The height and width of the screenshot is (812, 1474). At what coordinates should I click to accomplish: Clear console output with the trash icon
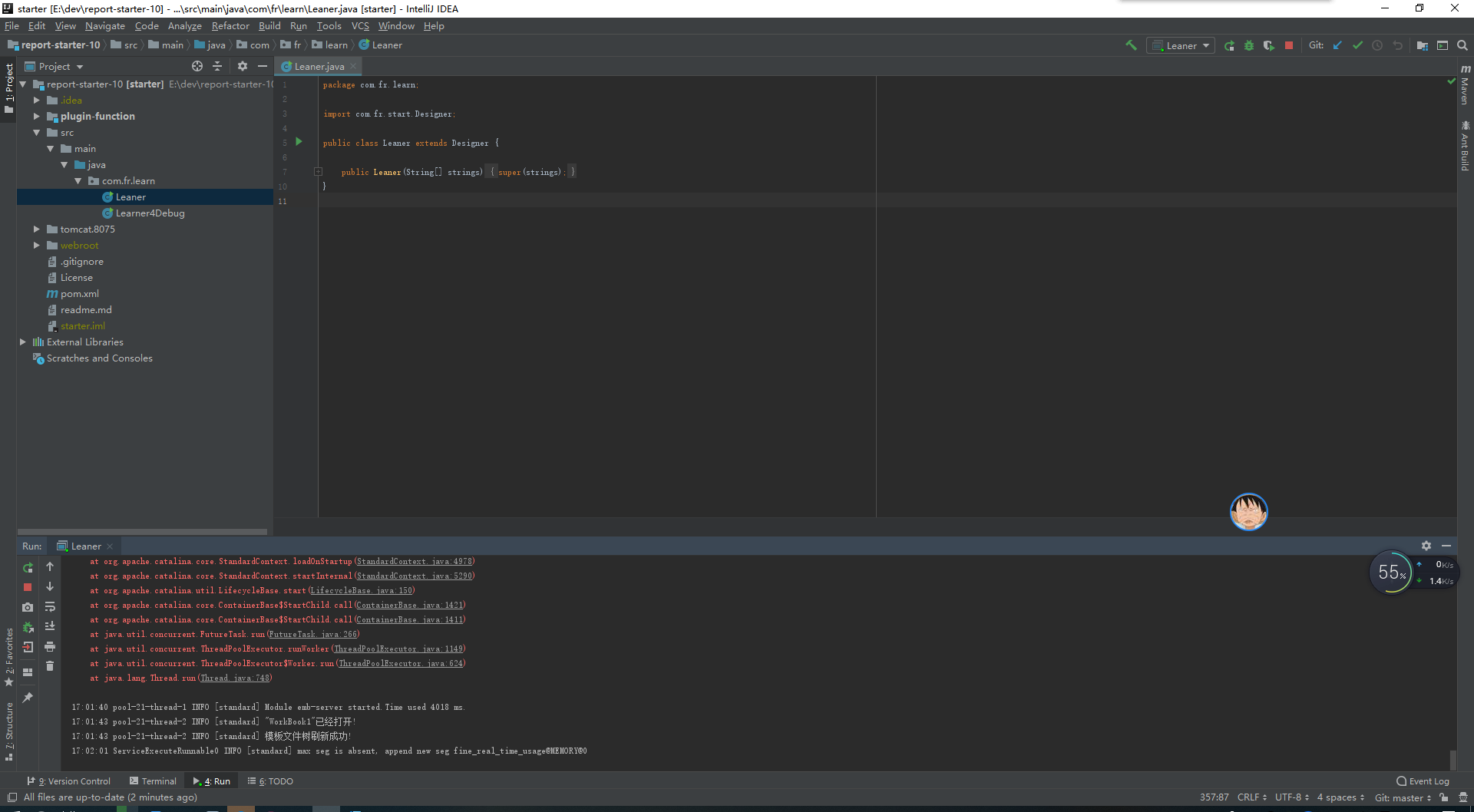coord(50,666)
